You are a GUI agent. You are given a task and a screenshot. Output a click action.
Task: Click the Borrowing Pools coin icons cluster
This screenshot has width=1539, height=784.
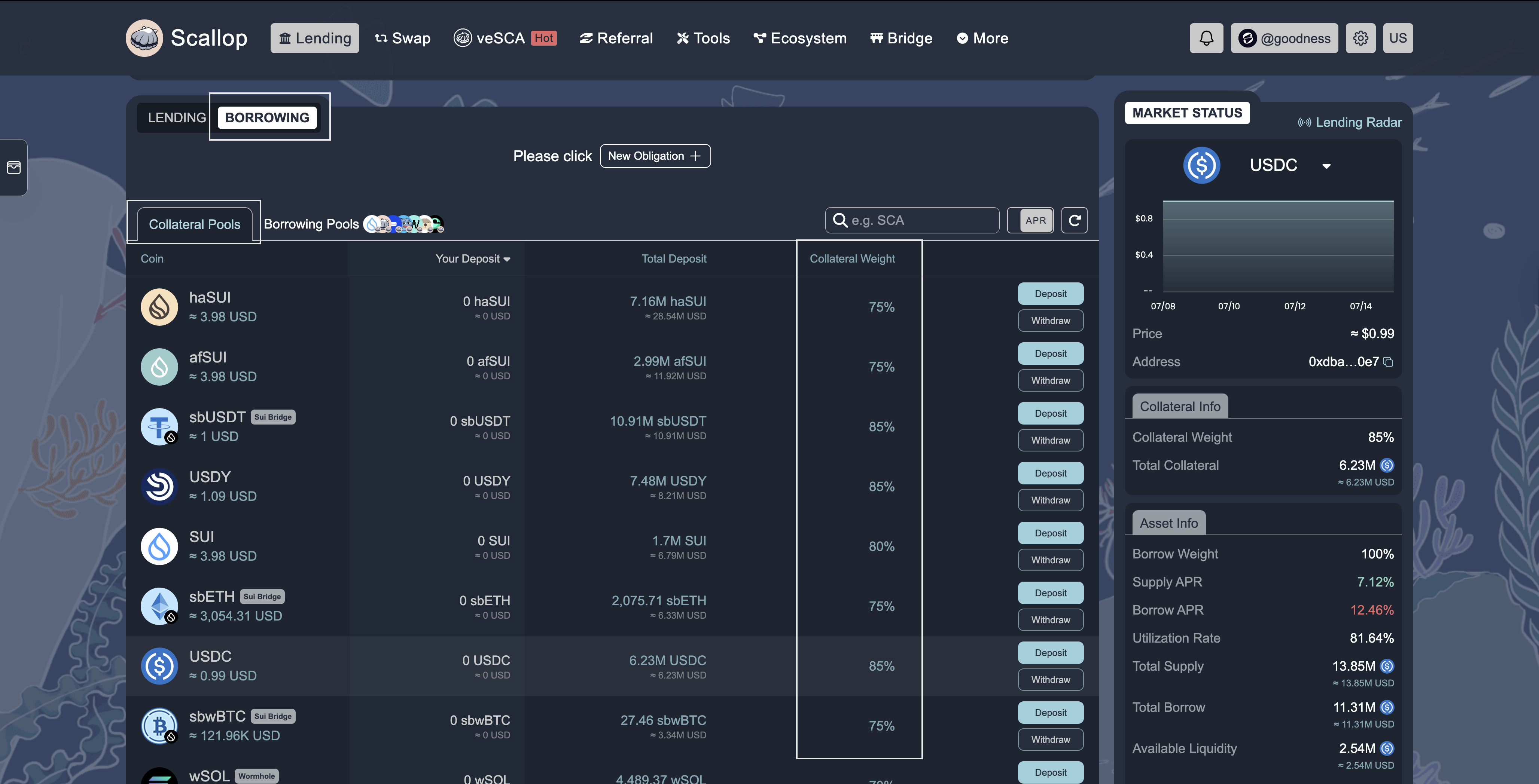(x=404, y=224)
